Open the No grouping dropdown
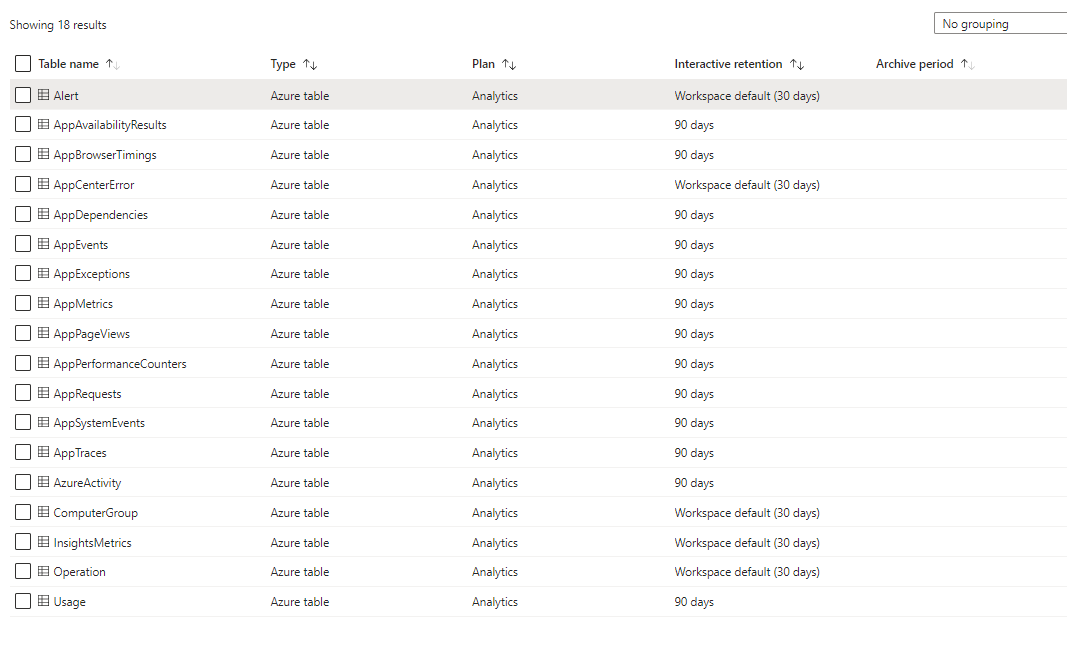 point(1000,24)
